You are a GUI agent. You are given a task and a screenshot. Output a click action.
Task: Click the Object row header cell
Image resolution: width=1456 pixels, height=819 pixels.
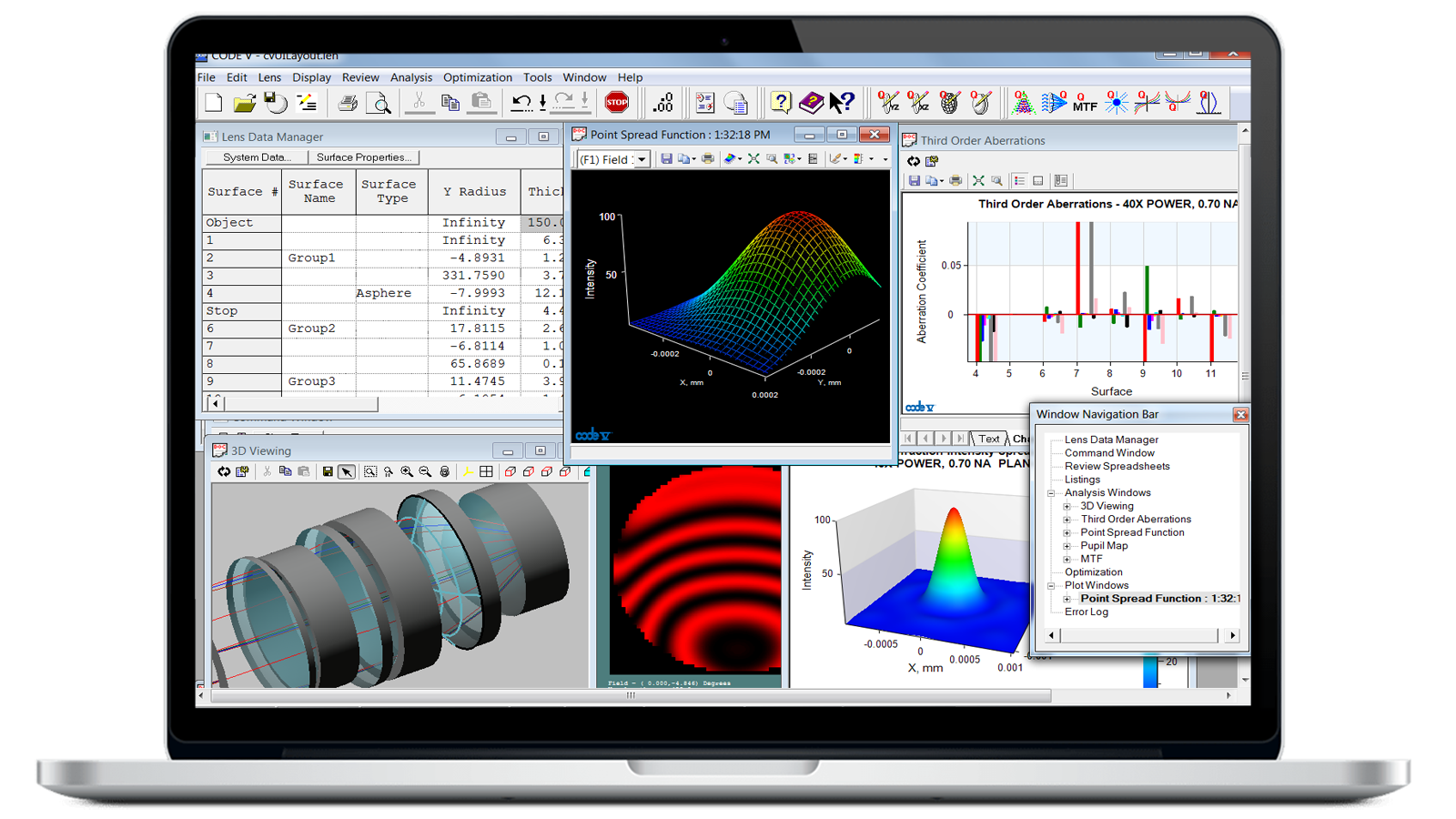241,223
